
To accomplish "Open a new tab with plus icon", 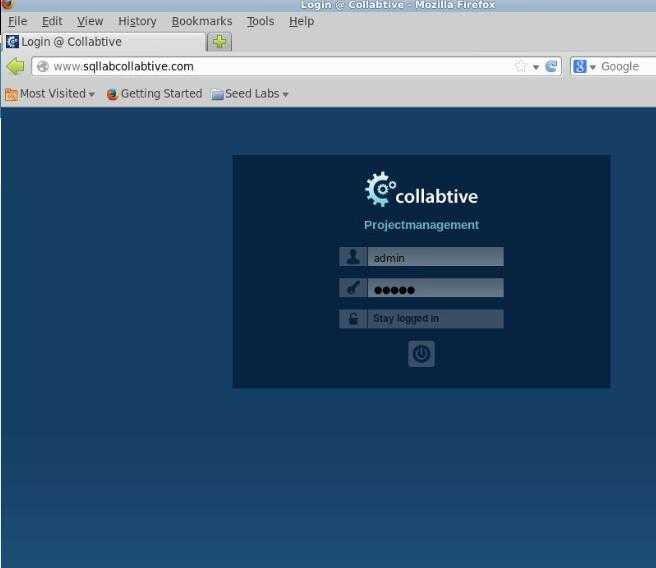I will coord(219,42).
